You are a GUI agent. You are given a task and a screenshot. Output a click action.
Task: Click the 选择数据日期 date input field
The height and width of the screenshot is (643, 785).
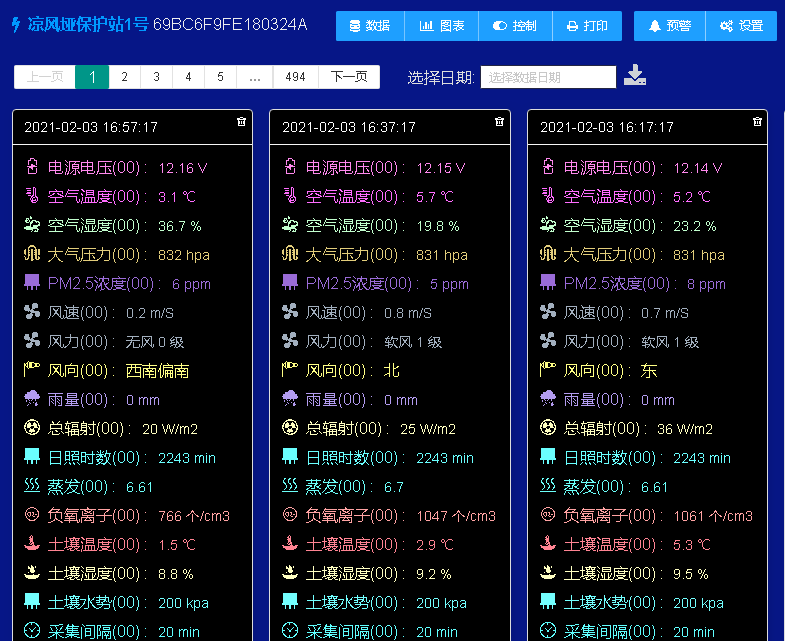tap(548, 77)
